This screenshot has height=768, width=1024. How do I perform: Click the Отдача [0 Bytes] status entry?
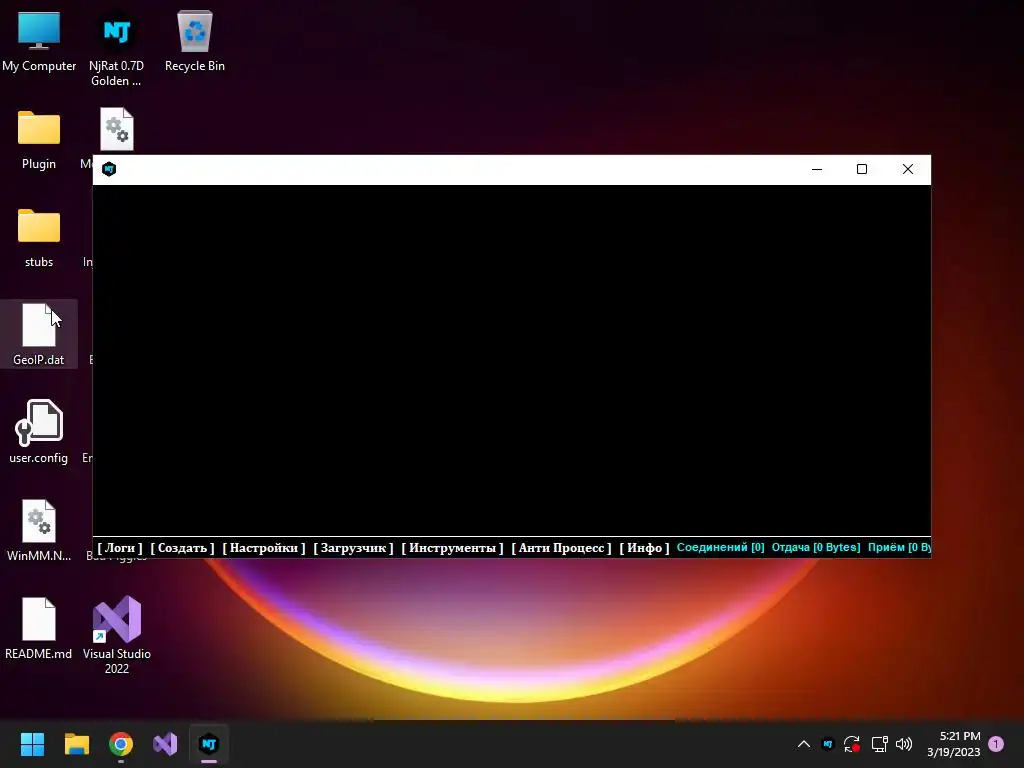[x=816, y=547]
